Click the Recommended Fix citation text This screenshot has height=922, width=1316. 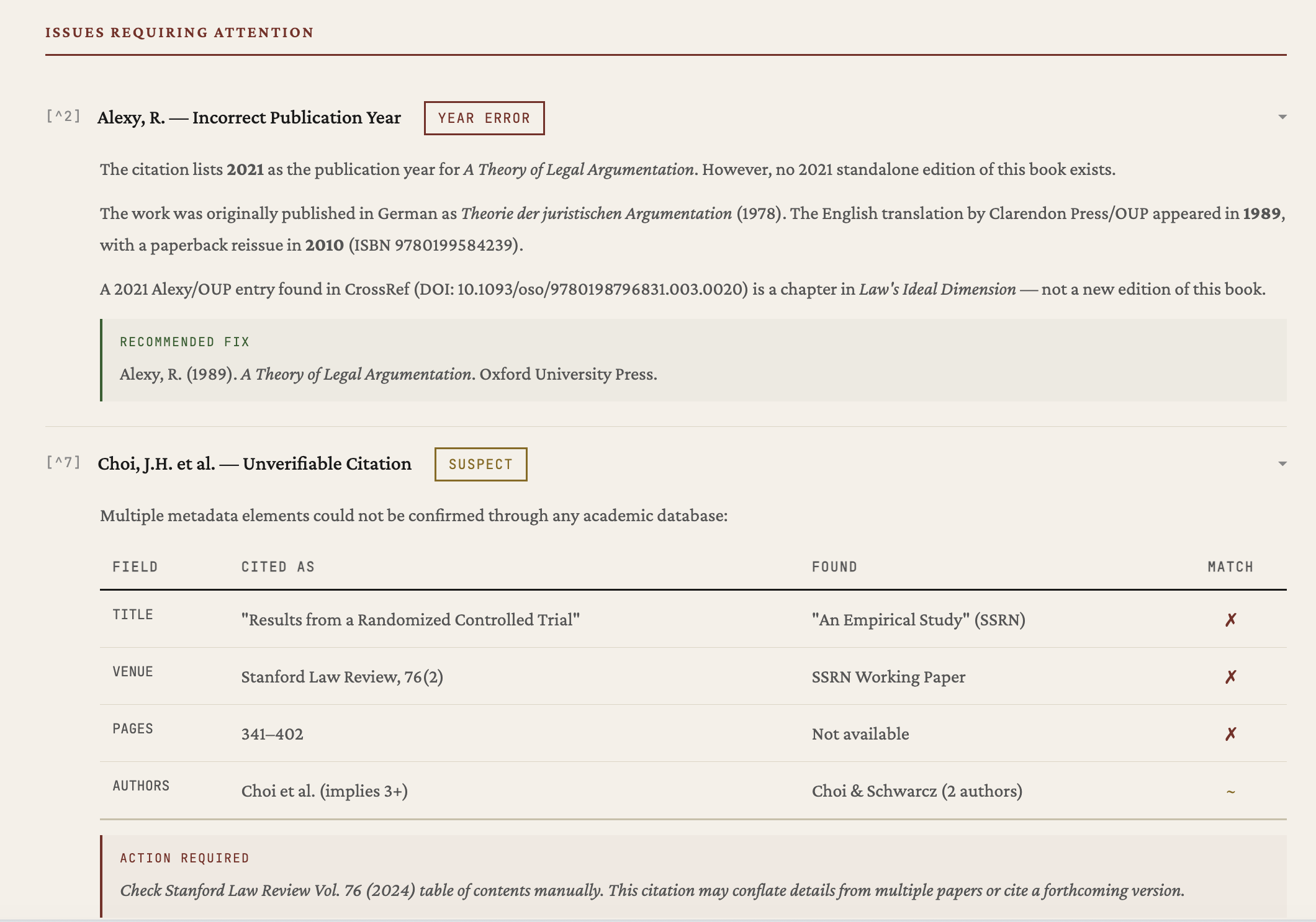point(388,374)
